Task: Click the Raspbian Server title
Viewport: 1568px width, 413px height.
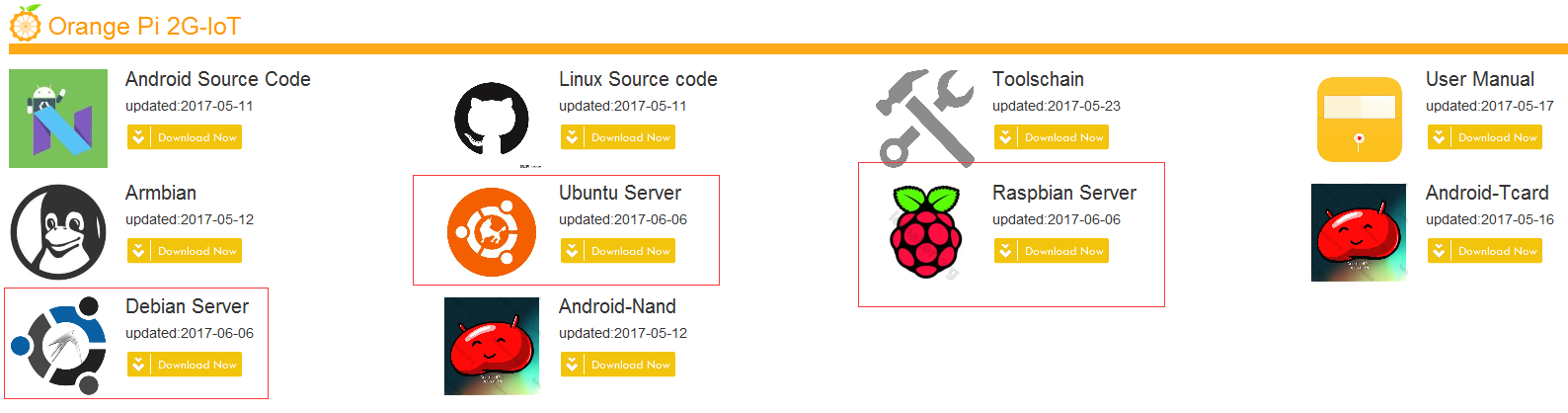Action: 1064,193
